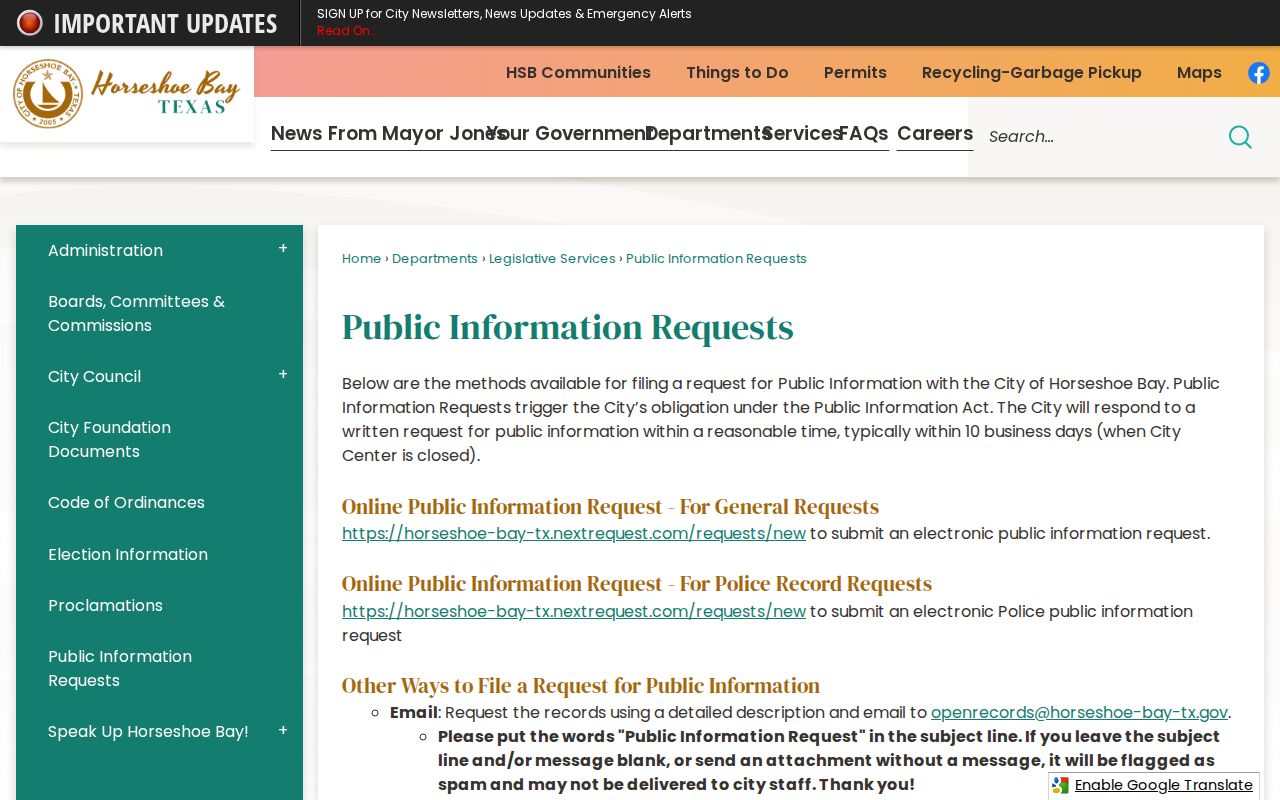Open News From Mayor Jones menu
This screenshot has height=800, width=1280.
pyautogui.click(x=389, y=134)
